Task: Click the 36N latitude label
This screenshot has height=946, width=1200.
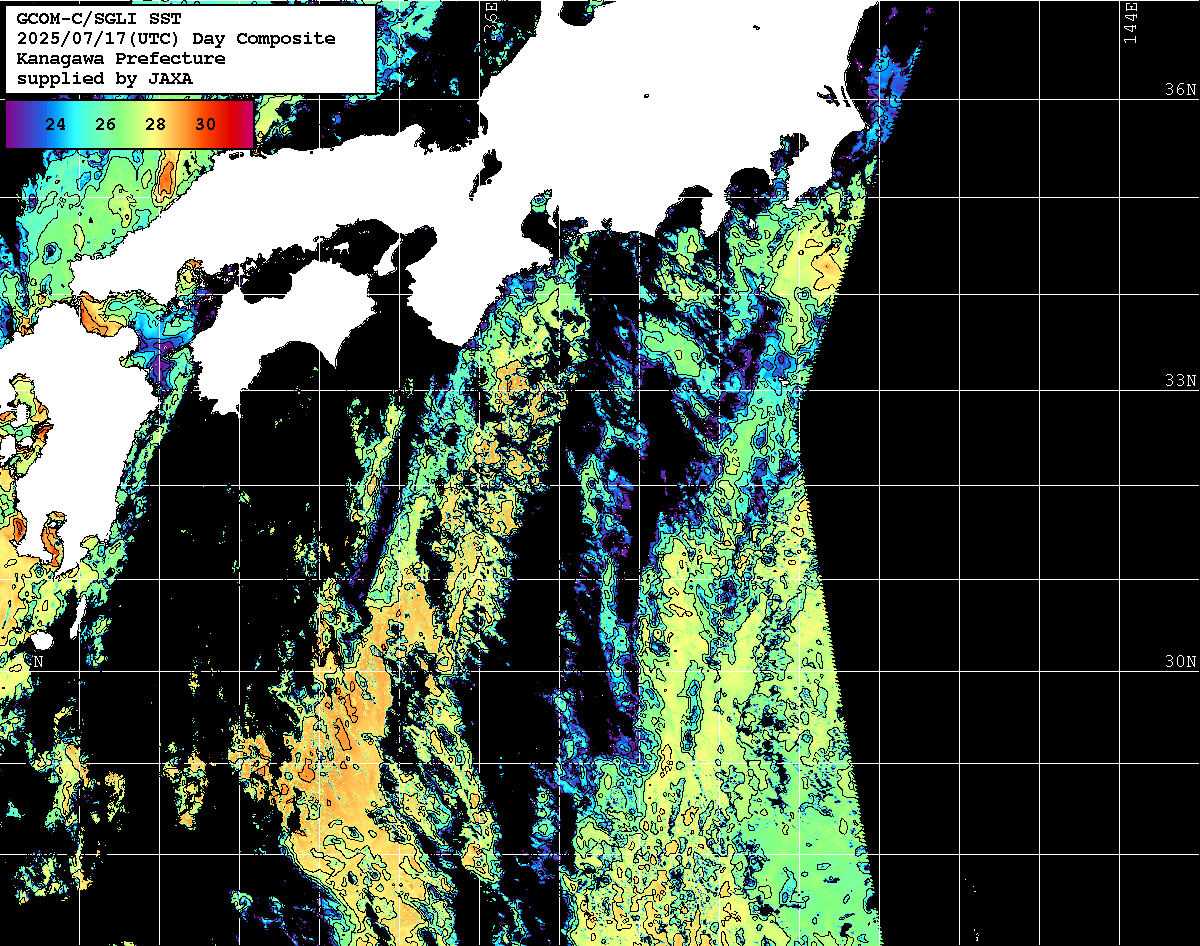Action: 1180,89
